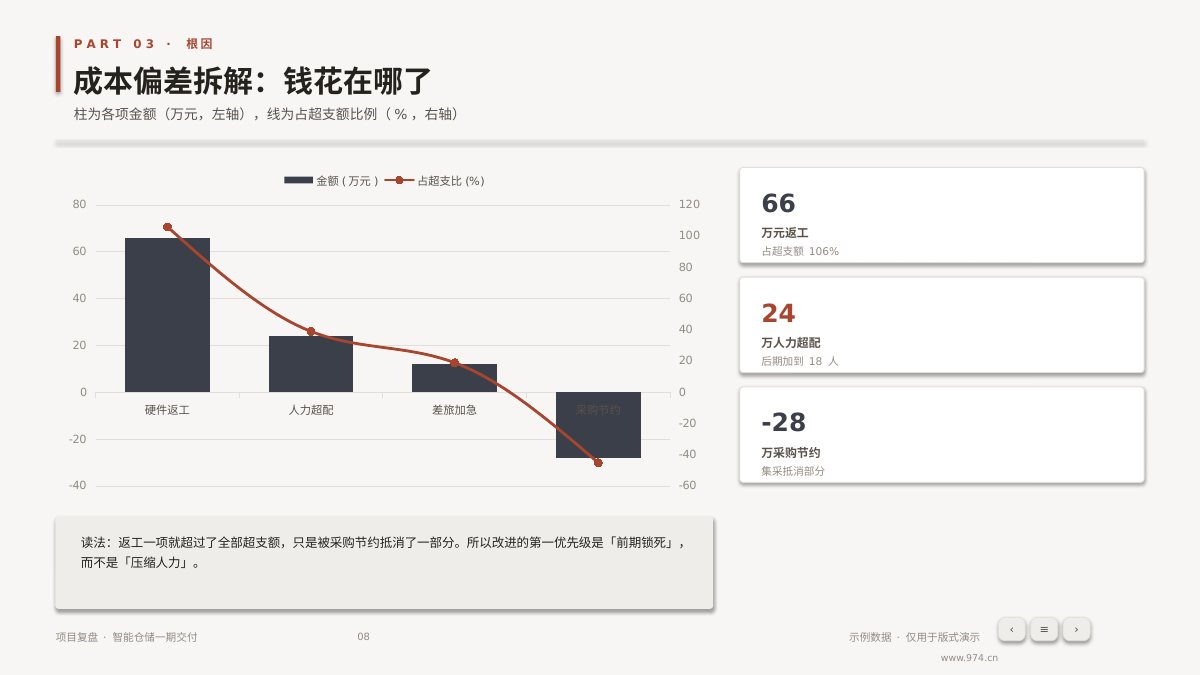Click the 人力超配 bar in chart
This screenshot has height=675, width=1200.
311,364
